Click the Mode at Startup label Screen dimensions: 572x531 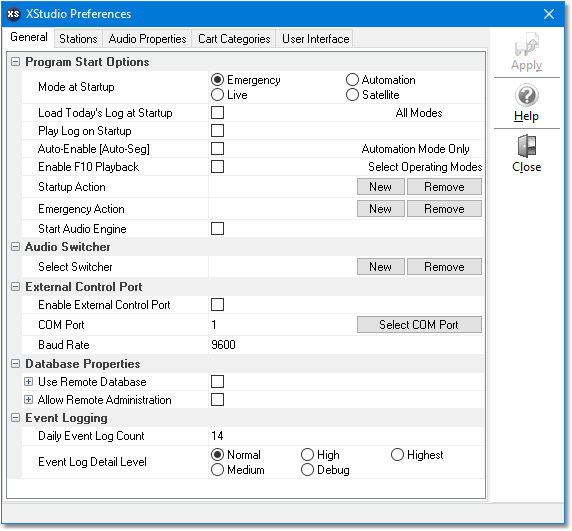[76, 87]
